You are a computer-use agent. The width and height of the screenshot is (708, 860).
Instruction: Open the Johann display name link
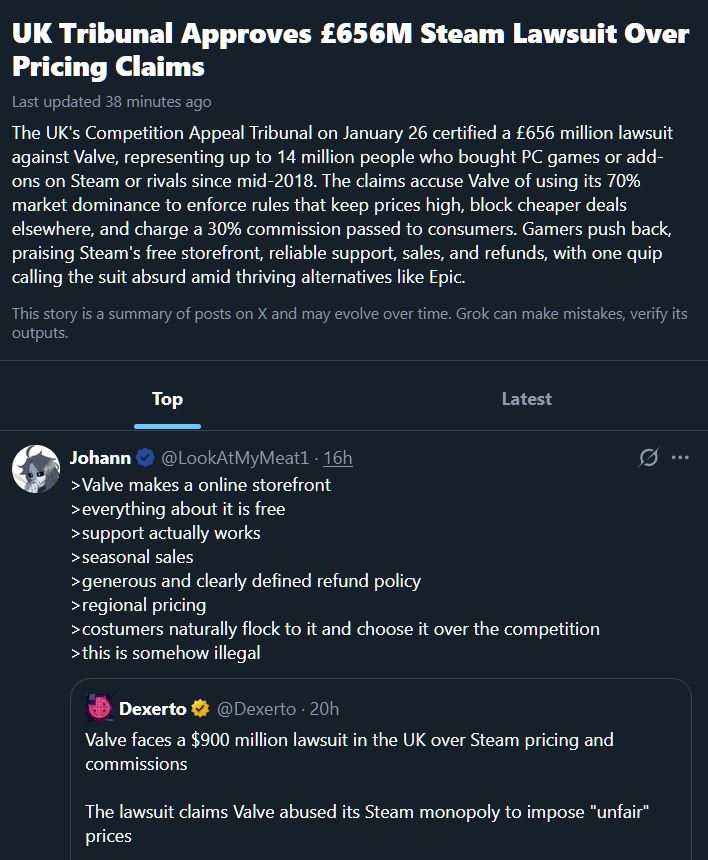pyautogui.click(x=100, y=458)
